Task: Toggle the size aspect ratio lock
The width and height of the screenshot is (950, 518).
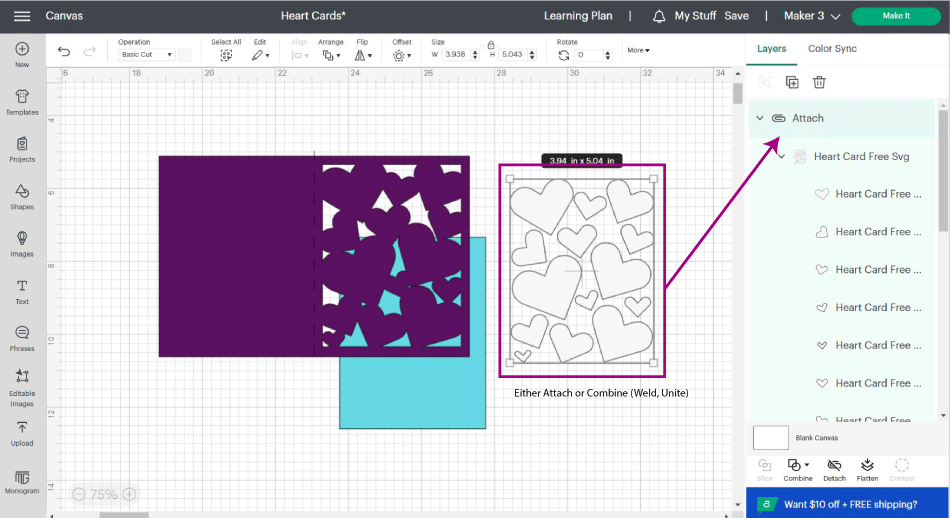Action: coord(490,46)
